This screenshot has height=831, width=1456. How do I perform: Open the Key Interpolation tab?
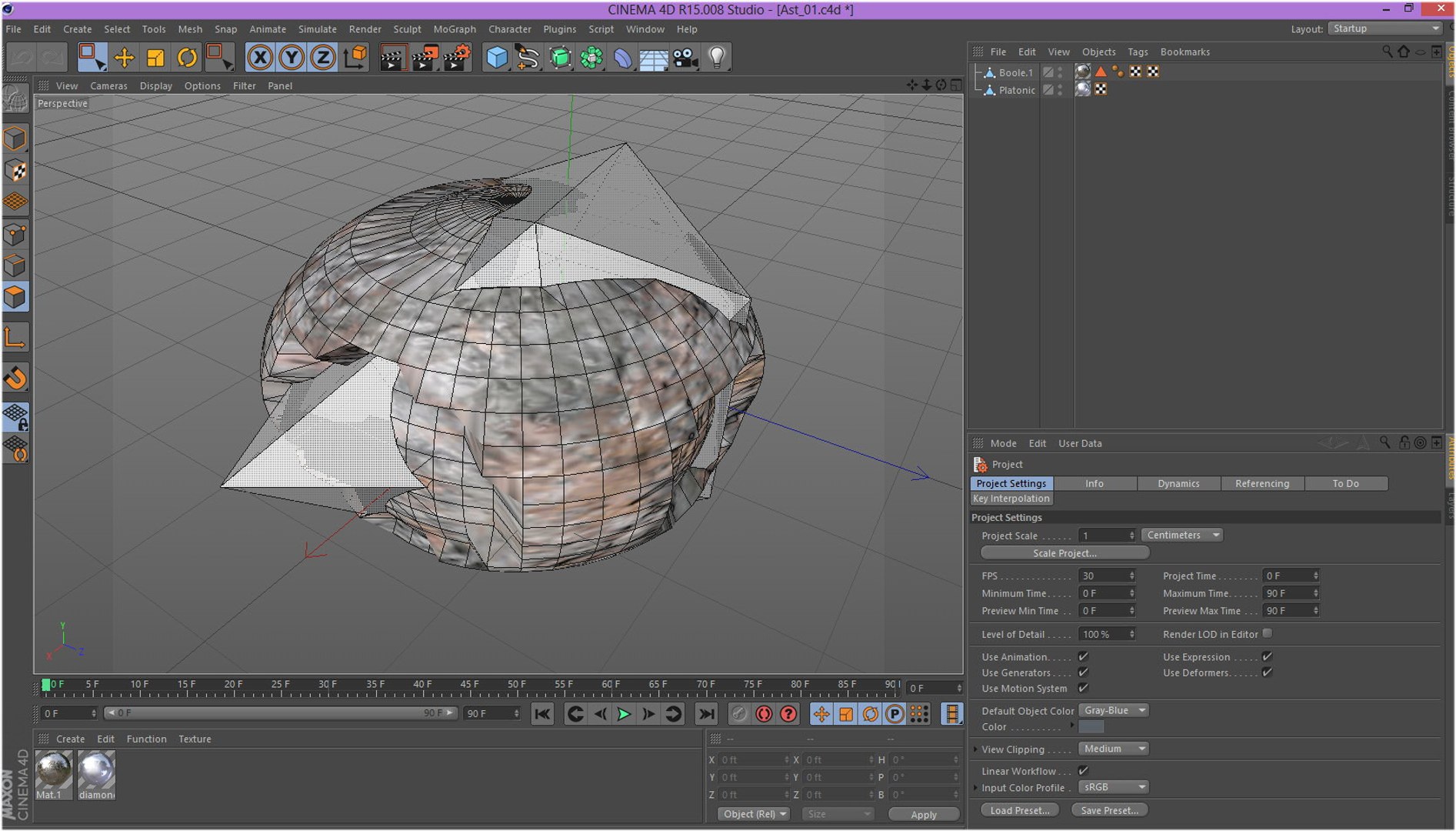point(1011,499)
